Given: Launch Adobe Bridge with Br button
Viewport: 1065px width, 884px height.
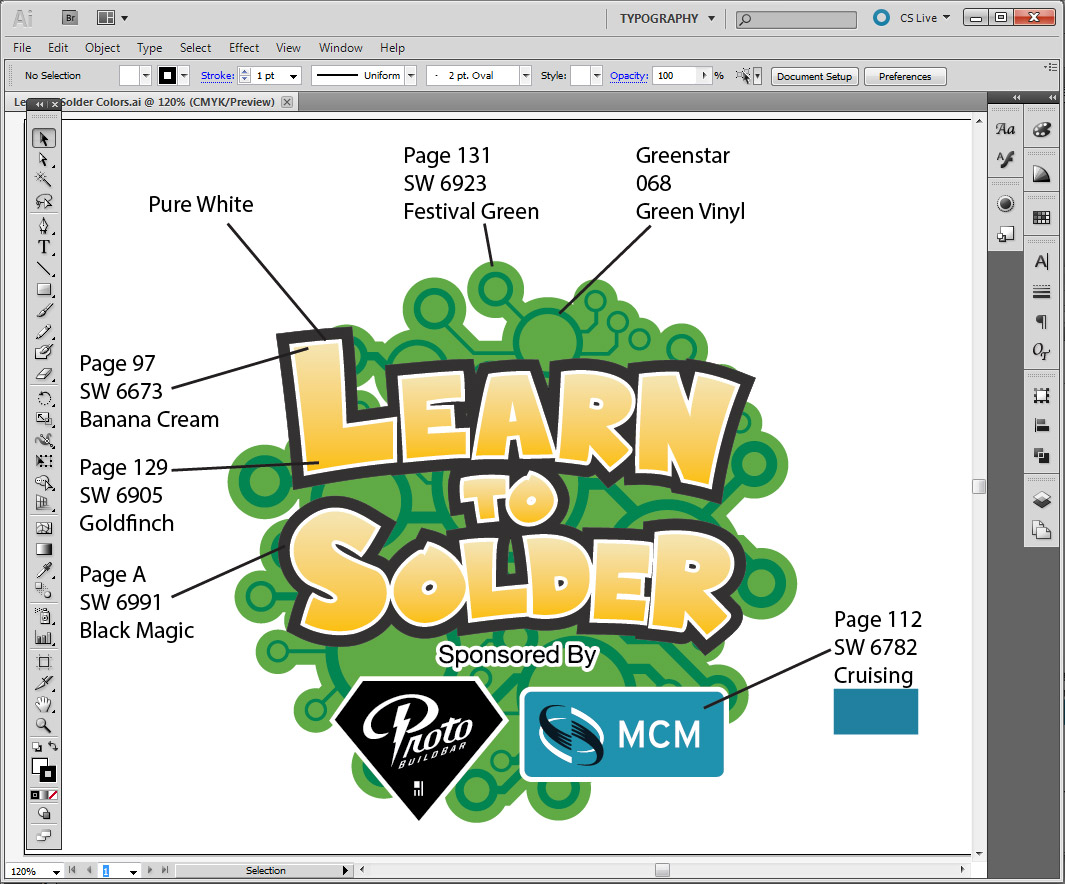Looking at the screenshot, I should 70,18.
